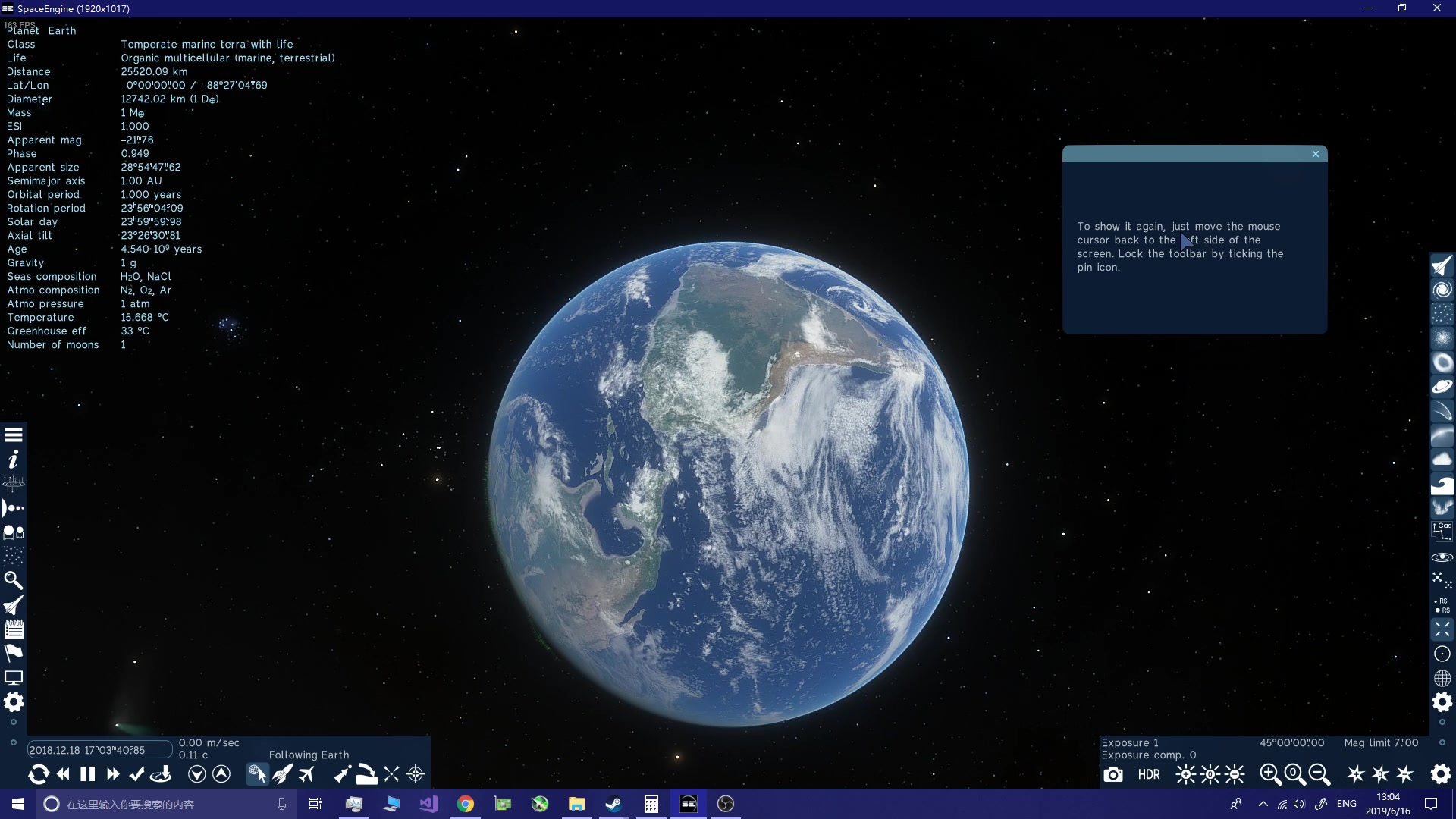Close the toolbar hint popup
This screenshot has height=819, width=1456.
click(x=1318, y=154)
